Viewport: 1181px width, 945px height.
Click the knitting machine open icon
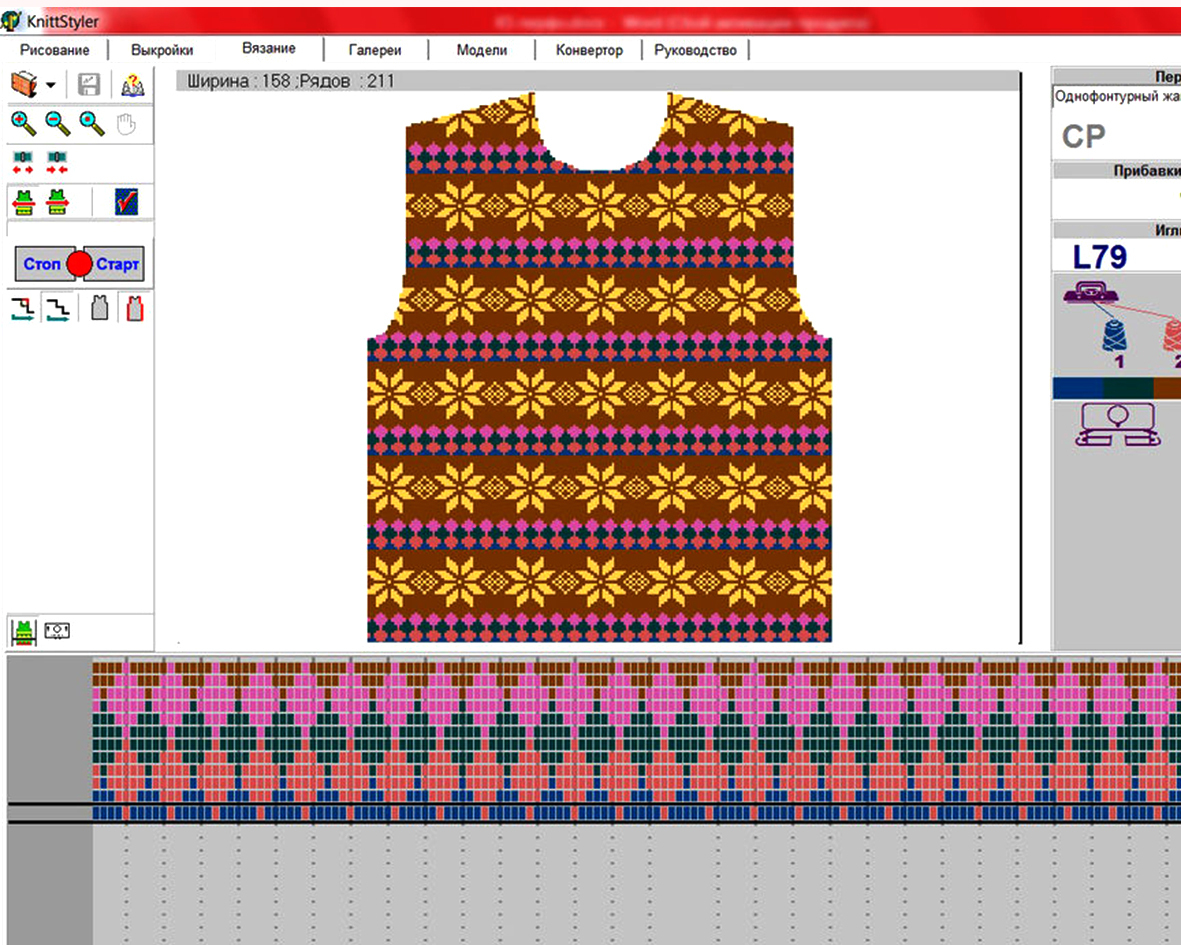(x=24, y=84)
